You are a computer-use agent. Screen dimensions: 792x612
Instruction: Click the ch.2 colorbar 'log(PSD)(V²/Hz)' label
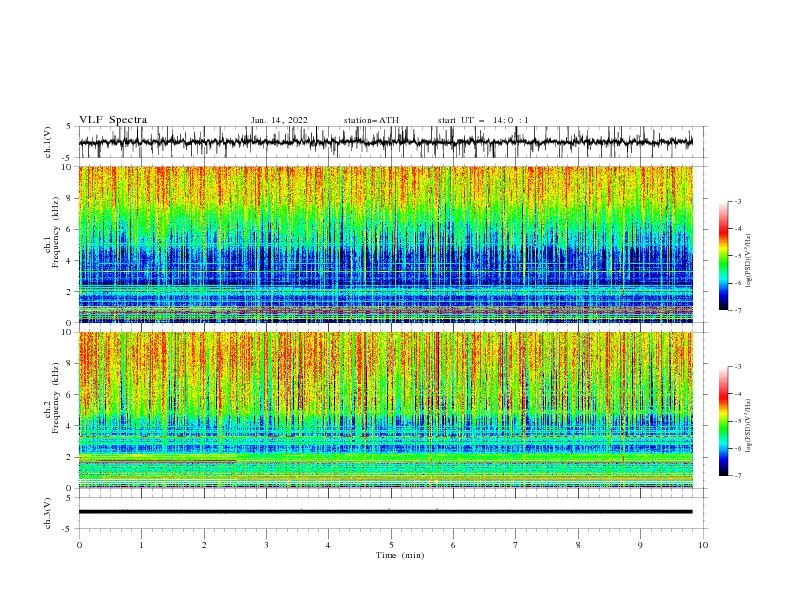749,426
